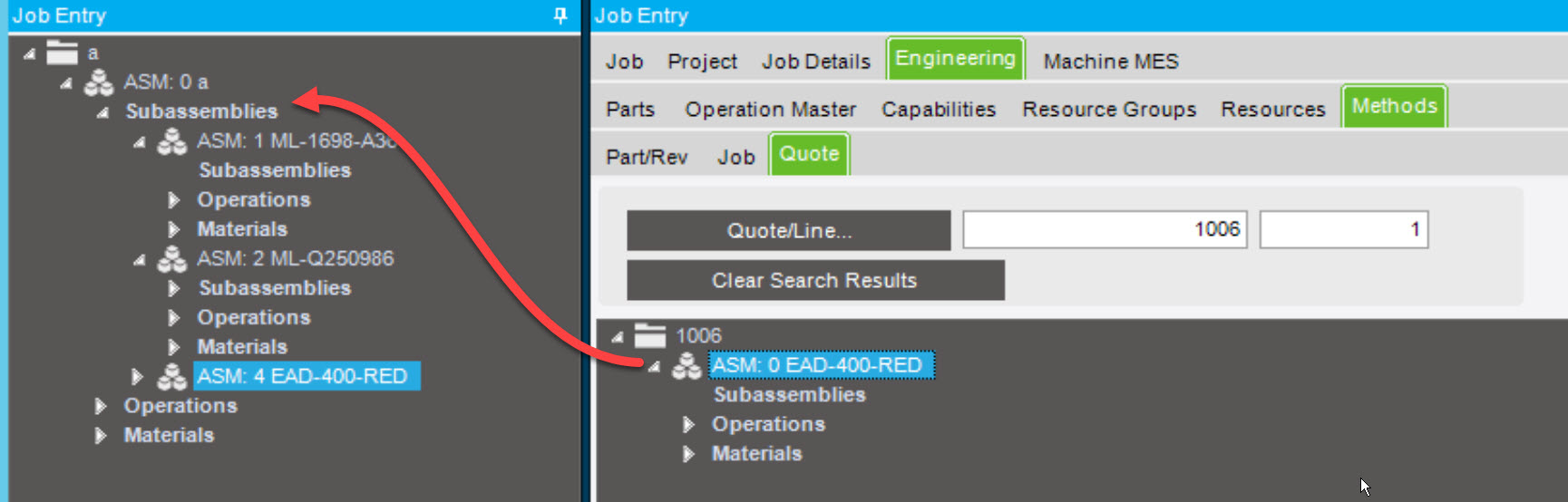The width and height of the screenshot is (1568, 502).
Task: Click the folder icon next to quote 1006
Action: tap(649, 335)
